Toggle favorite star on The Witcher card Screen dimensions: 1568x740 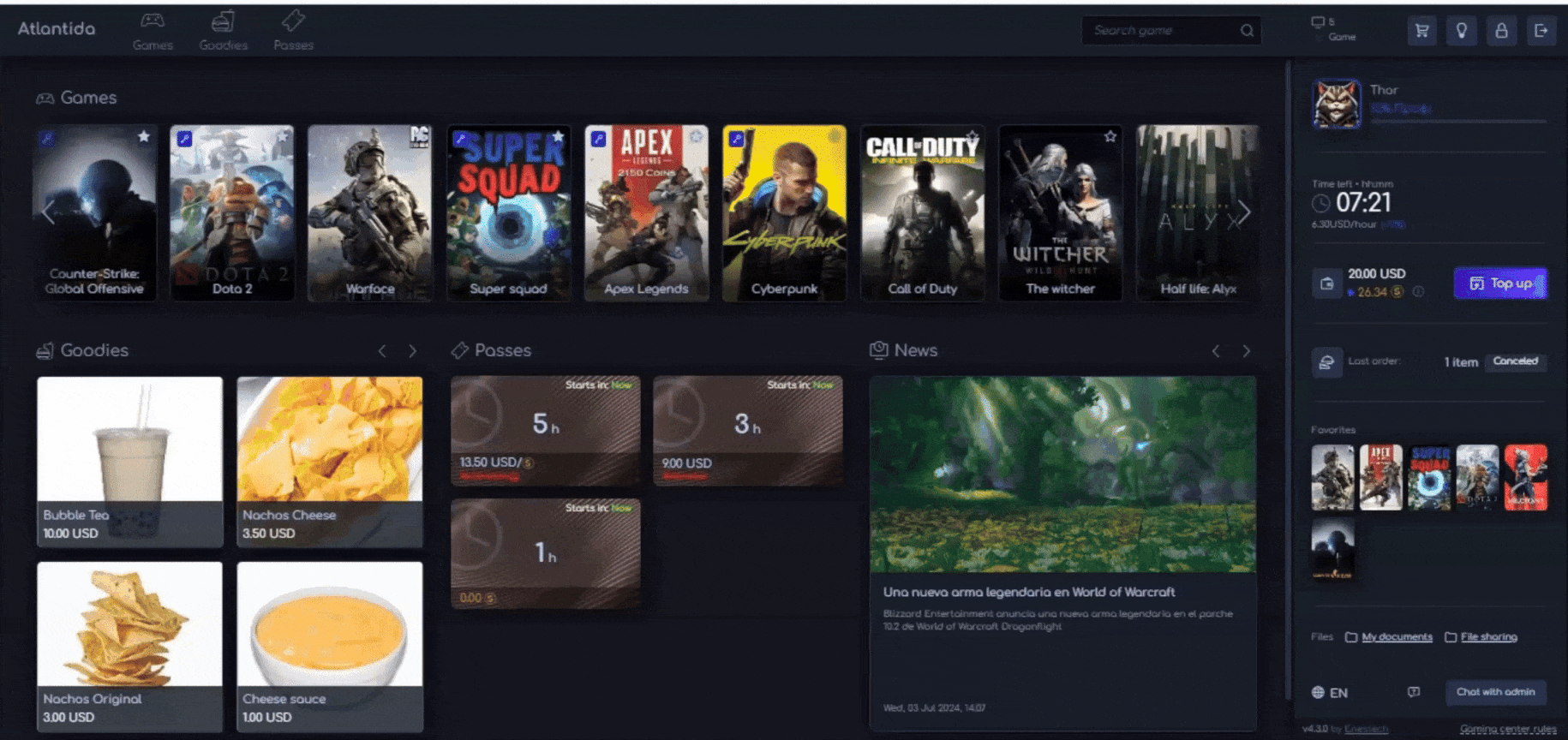click(1110, 136)
